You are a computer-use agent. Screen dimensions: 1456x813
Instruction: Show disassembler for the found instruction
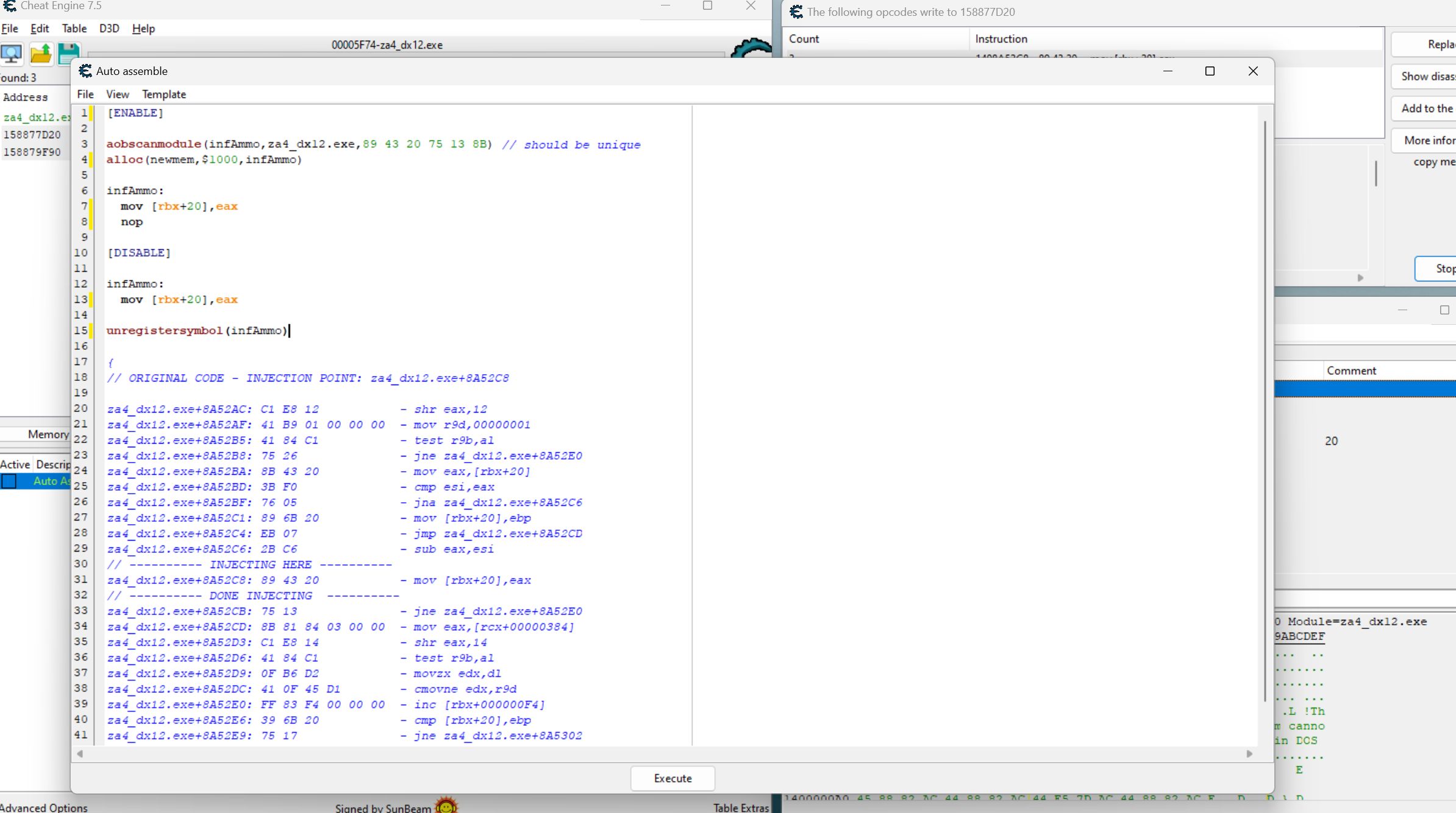point(1427,76)
